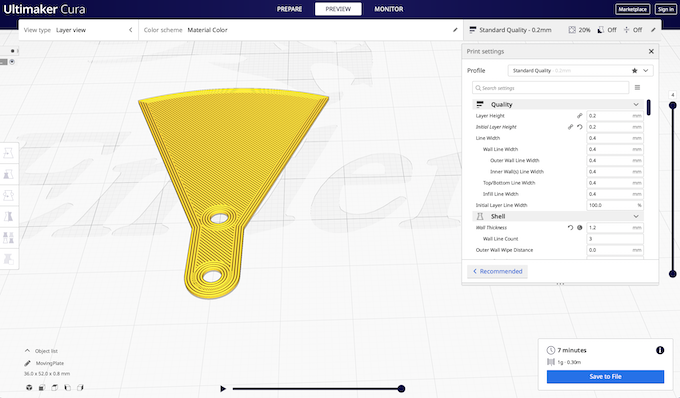Click the lower layer slider handle

coord(673,274)
